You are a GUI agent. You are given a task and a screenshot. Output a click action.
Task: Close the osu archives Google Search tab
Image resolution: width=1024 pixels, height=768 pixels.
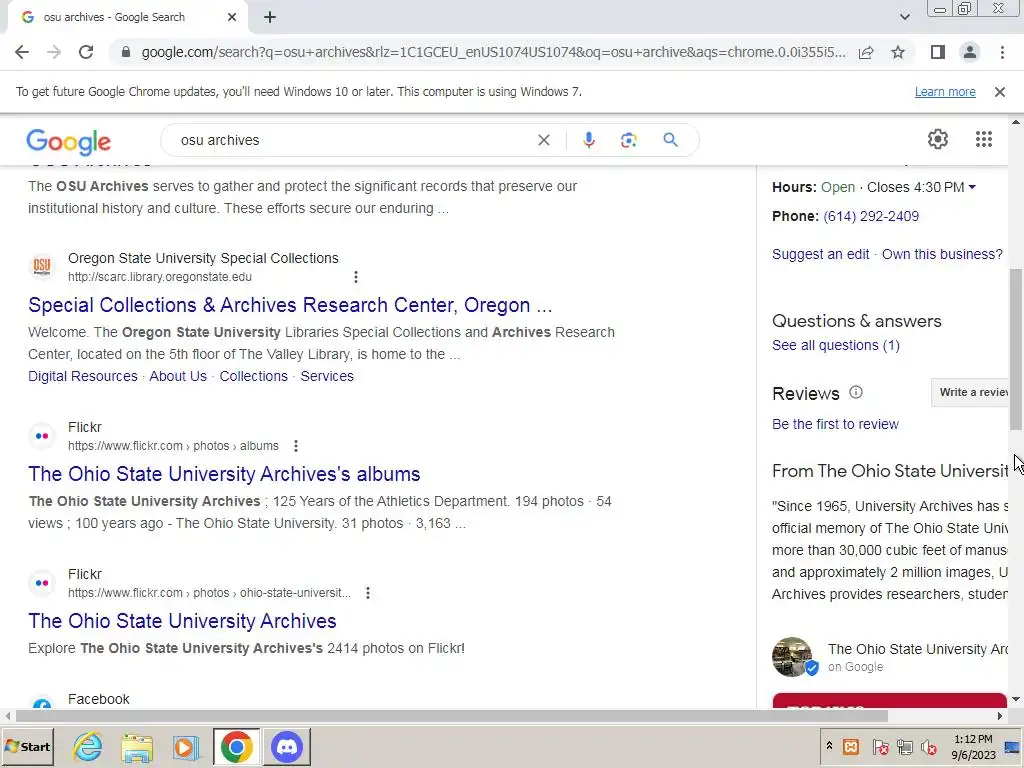pos(232,18)
